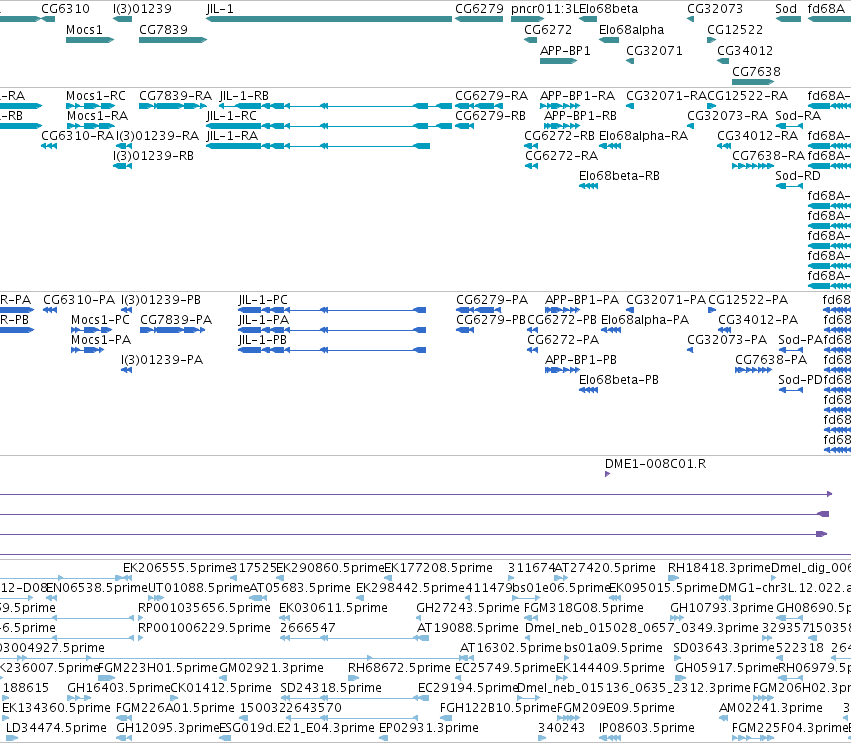Click the Elo68beta-RB transcript label
This screenshot has height=743, width=851.
coord(619,176)
